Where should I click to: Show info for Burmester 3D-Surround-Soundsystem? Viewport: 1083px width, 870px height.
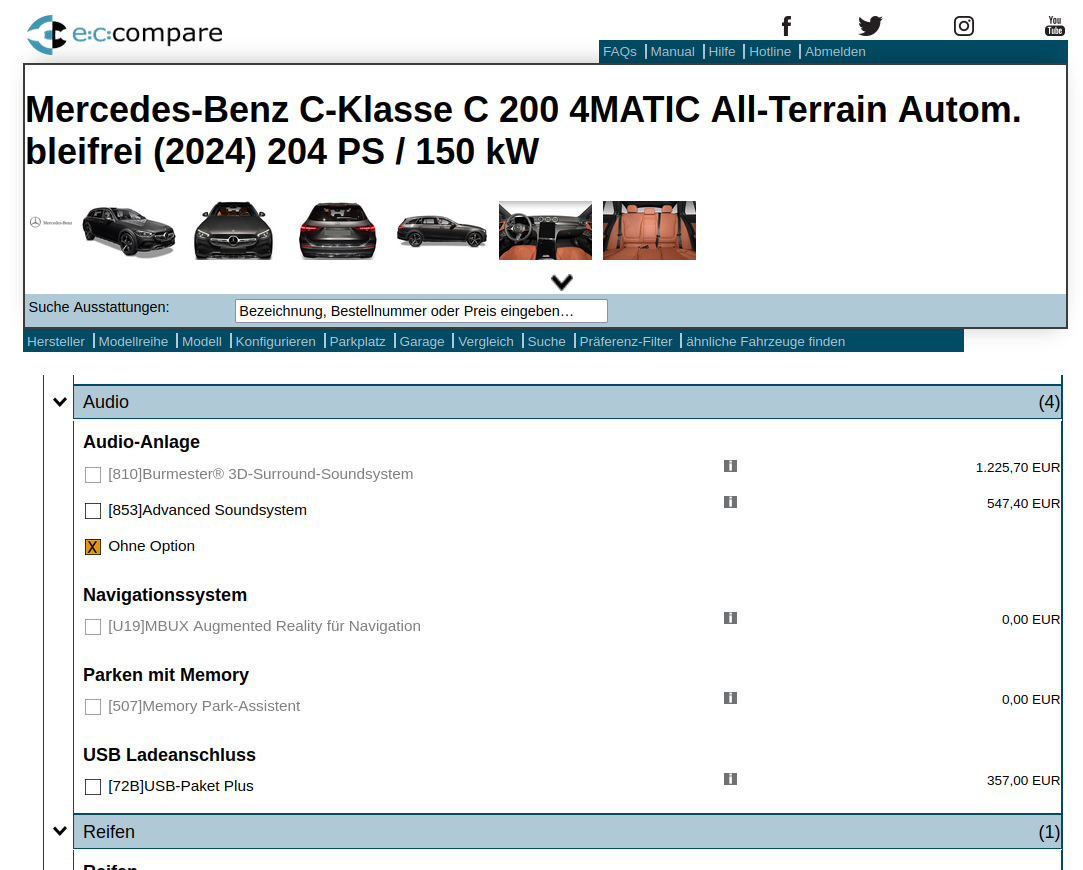point(730,466)
